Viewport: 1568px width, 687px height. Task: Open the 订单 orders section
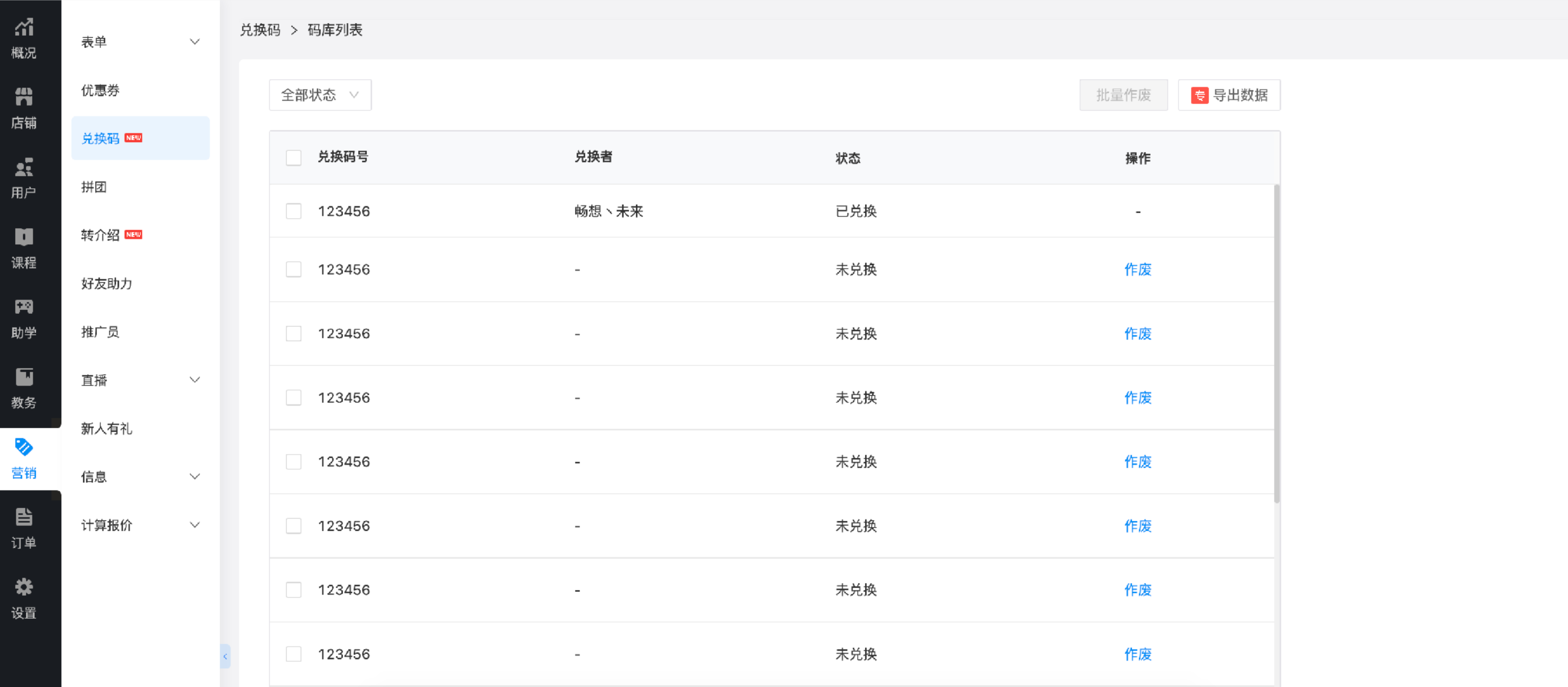coord(24,529)
